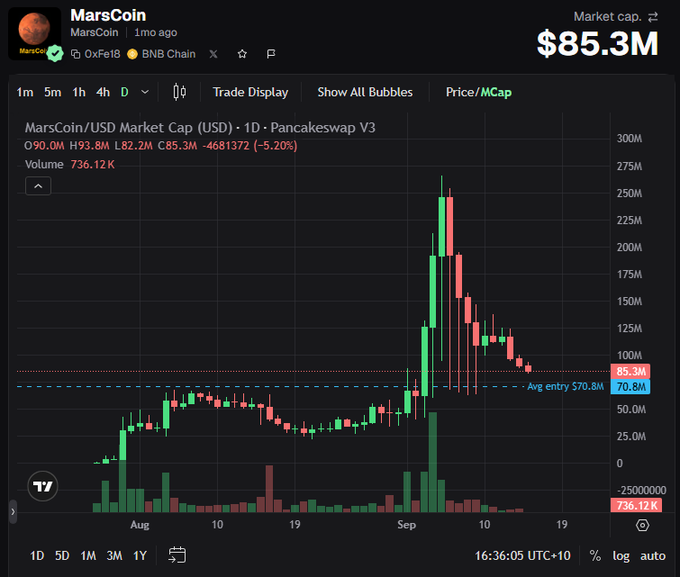Open the candlestick chart type icon
The width and height of the screenshot is (680, 577).
180,92
